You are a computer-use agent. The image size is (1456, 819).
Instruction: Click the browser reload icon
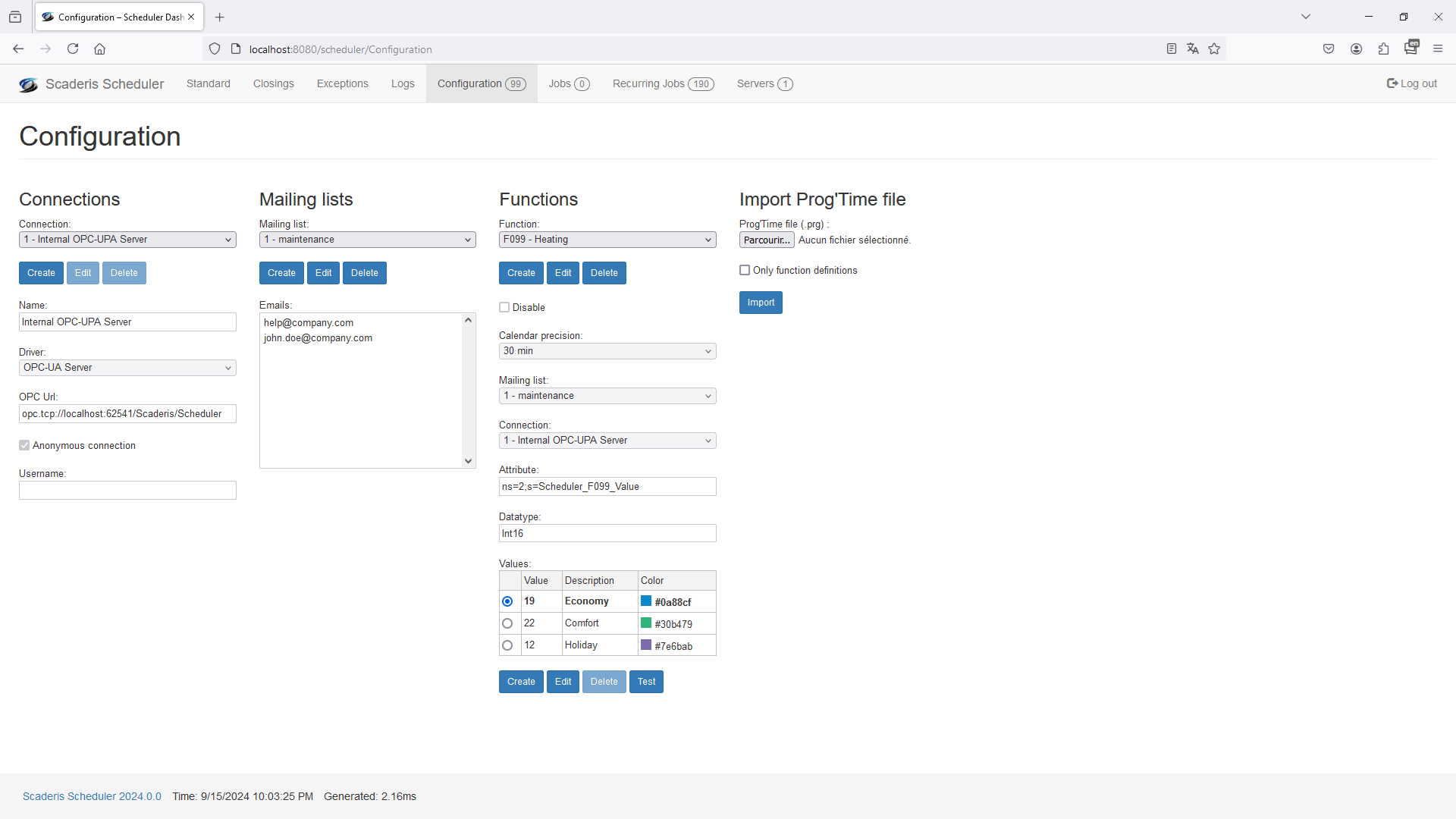point(73,49)
